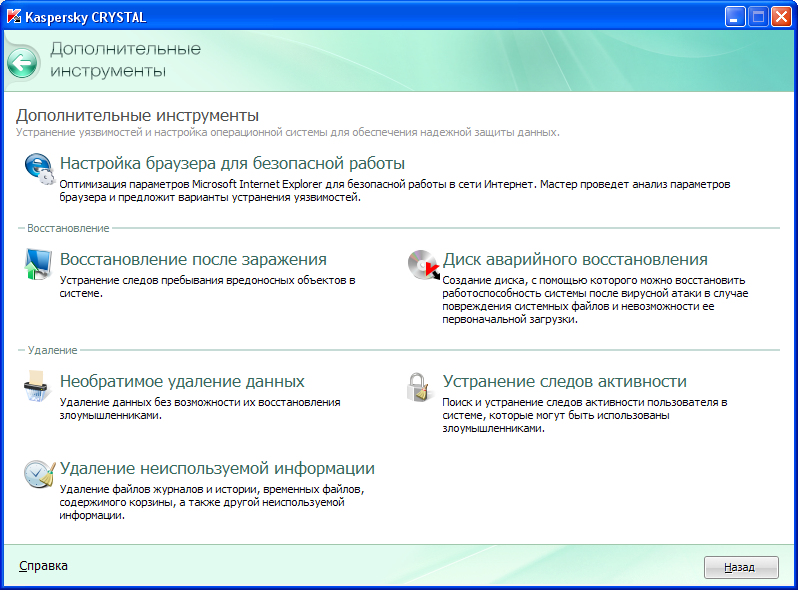Close the Kaspersky CRYSTAL window
798x590 pixels.
point(781,17)
